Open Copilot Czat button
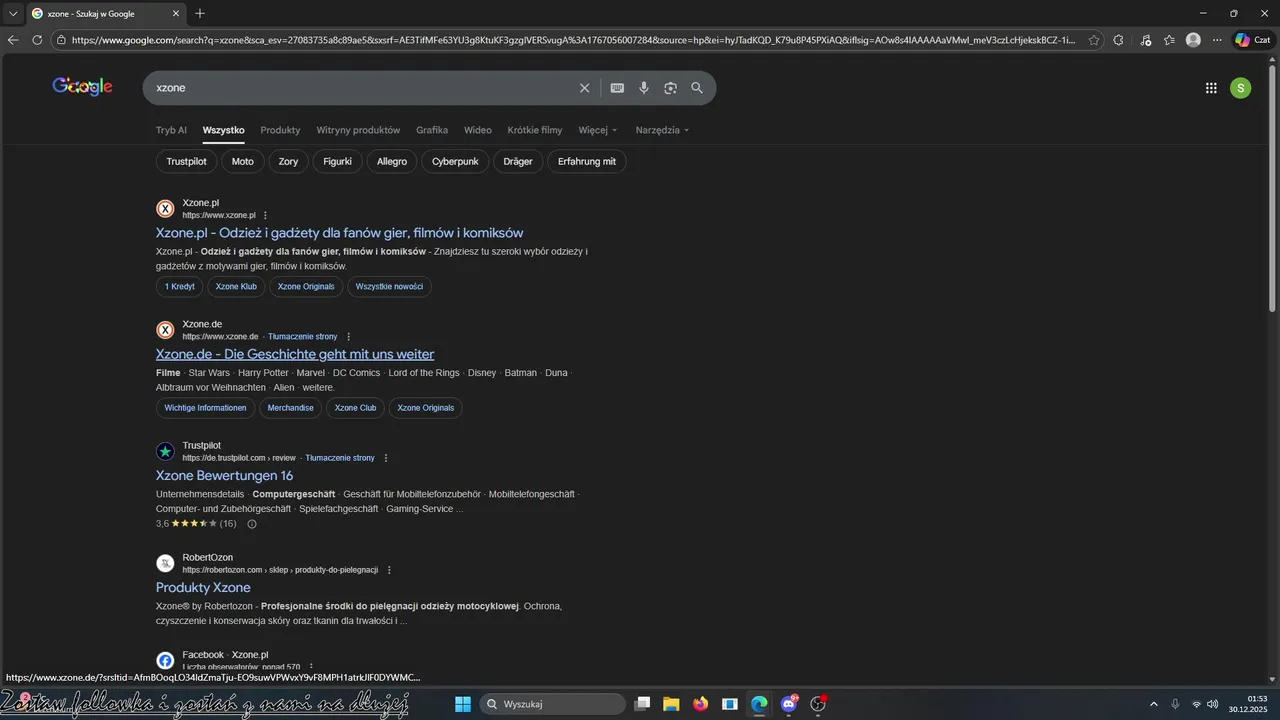 click(1252, 40)
